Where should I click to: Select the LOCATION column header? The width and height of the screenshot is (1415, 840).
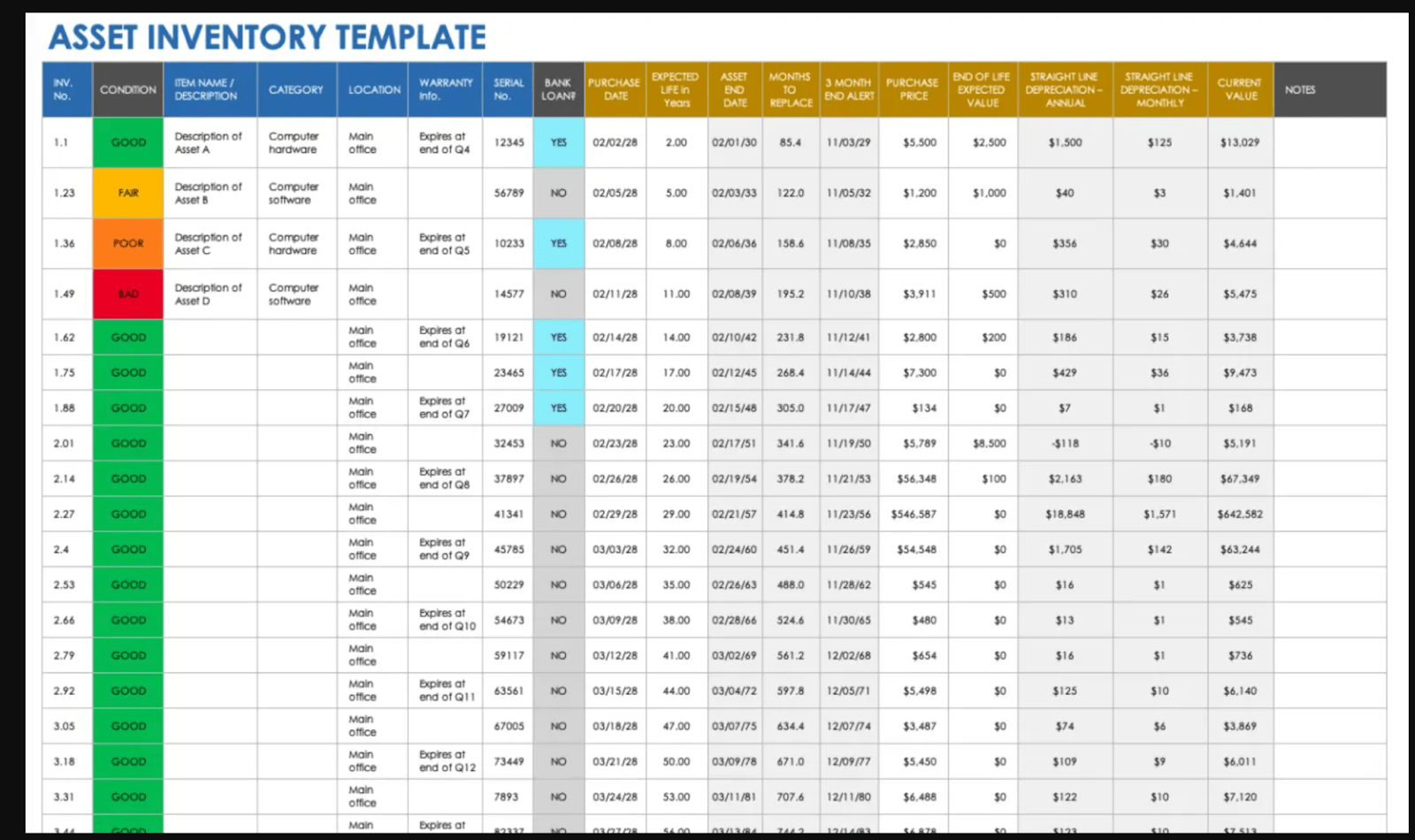pos(373,89)
